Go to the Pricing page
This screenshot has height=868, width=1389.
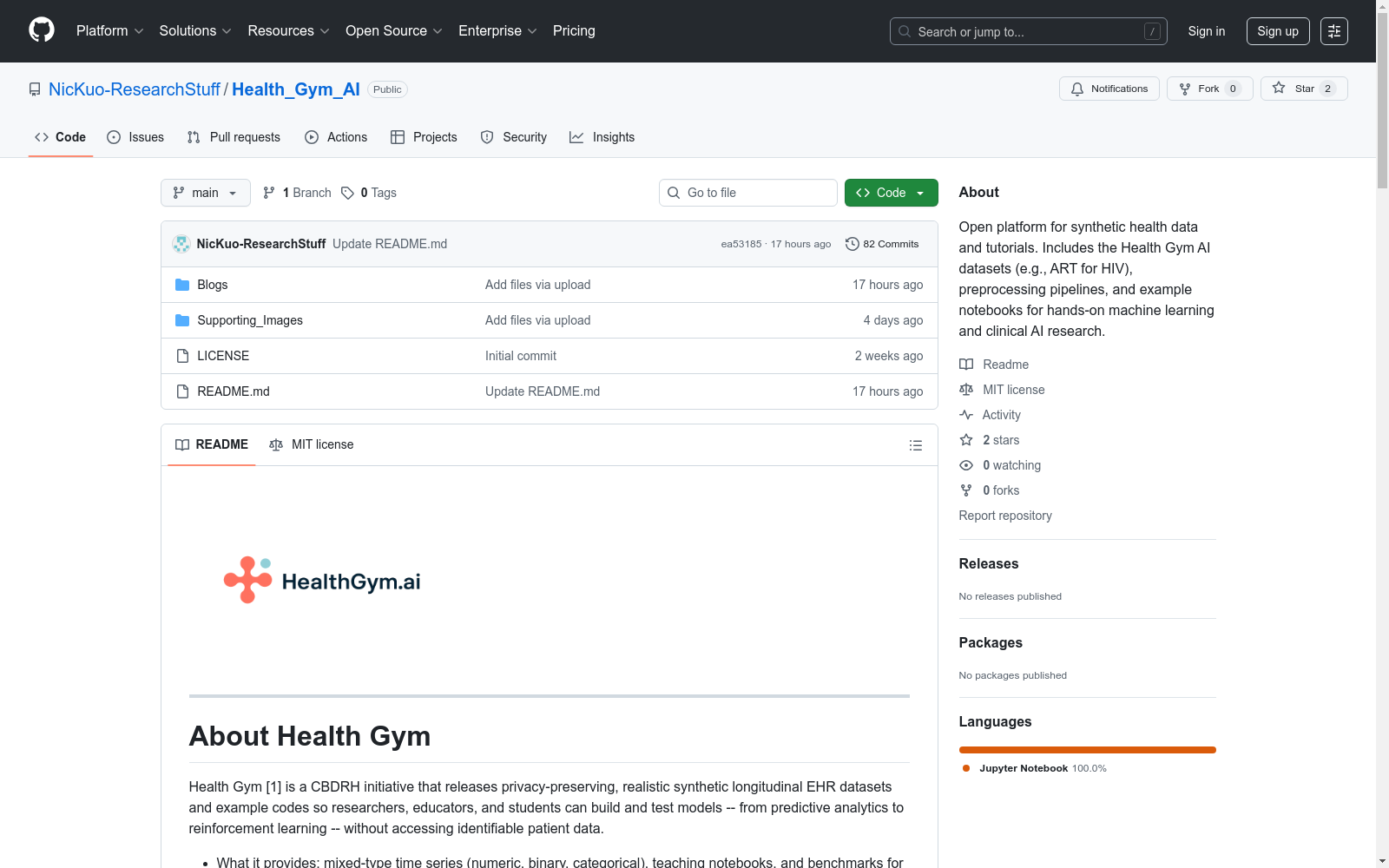[x=574, y=31]
